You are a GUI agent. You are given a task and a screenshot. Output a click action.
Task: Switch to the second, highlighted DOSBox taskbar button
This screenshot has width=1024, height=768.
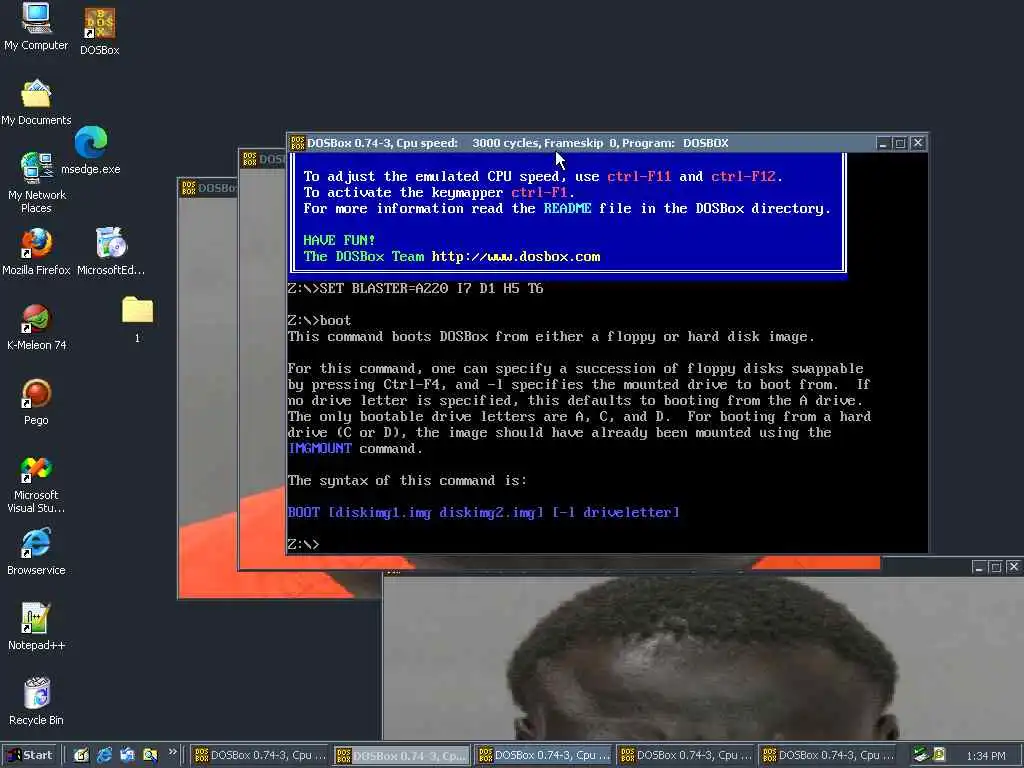(x=402, y=755)
